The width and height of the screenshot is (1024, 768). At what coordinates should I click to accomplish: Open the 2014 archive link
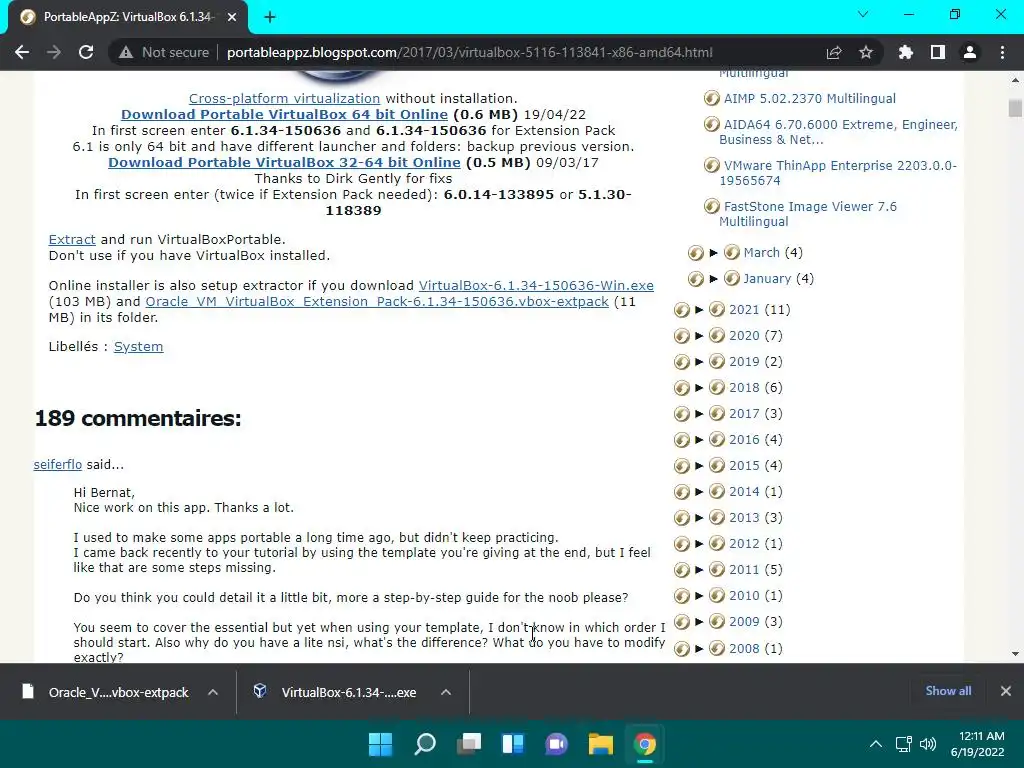[x=744, y=492]
